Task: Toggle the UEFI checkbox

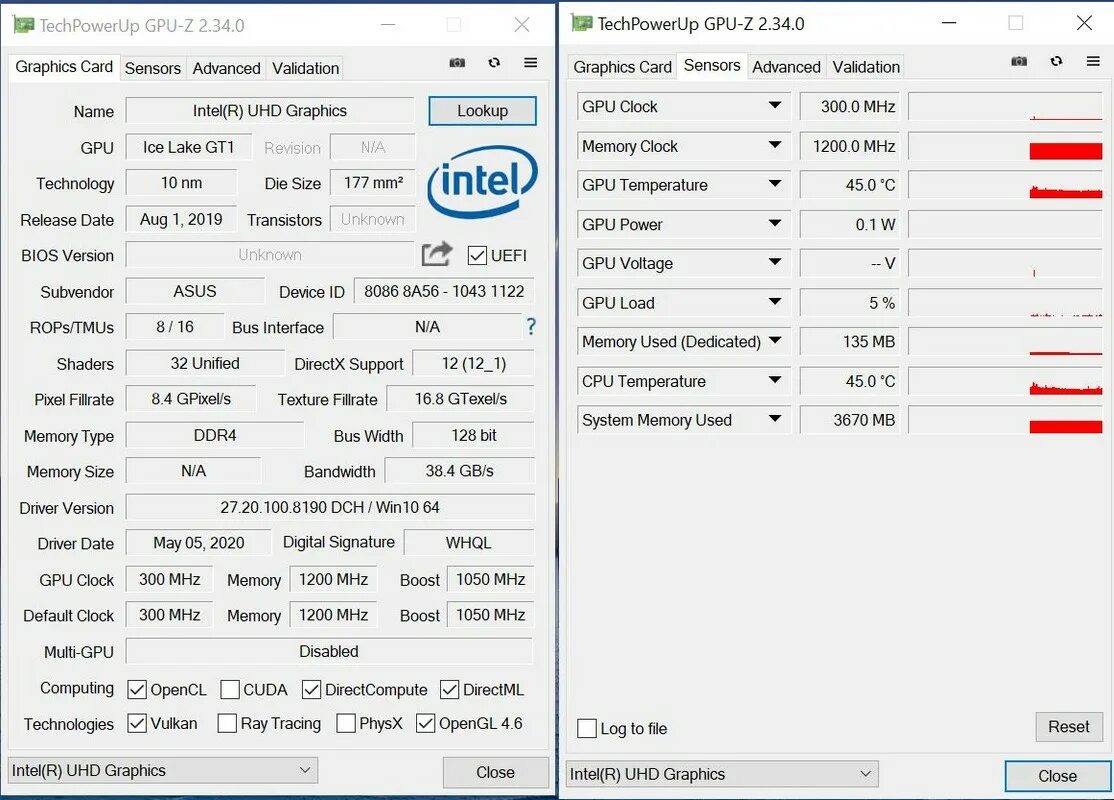Action: pyautogui.click(x=477, y=256)
